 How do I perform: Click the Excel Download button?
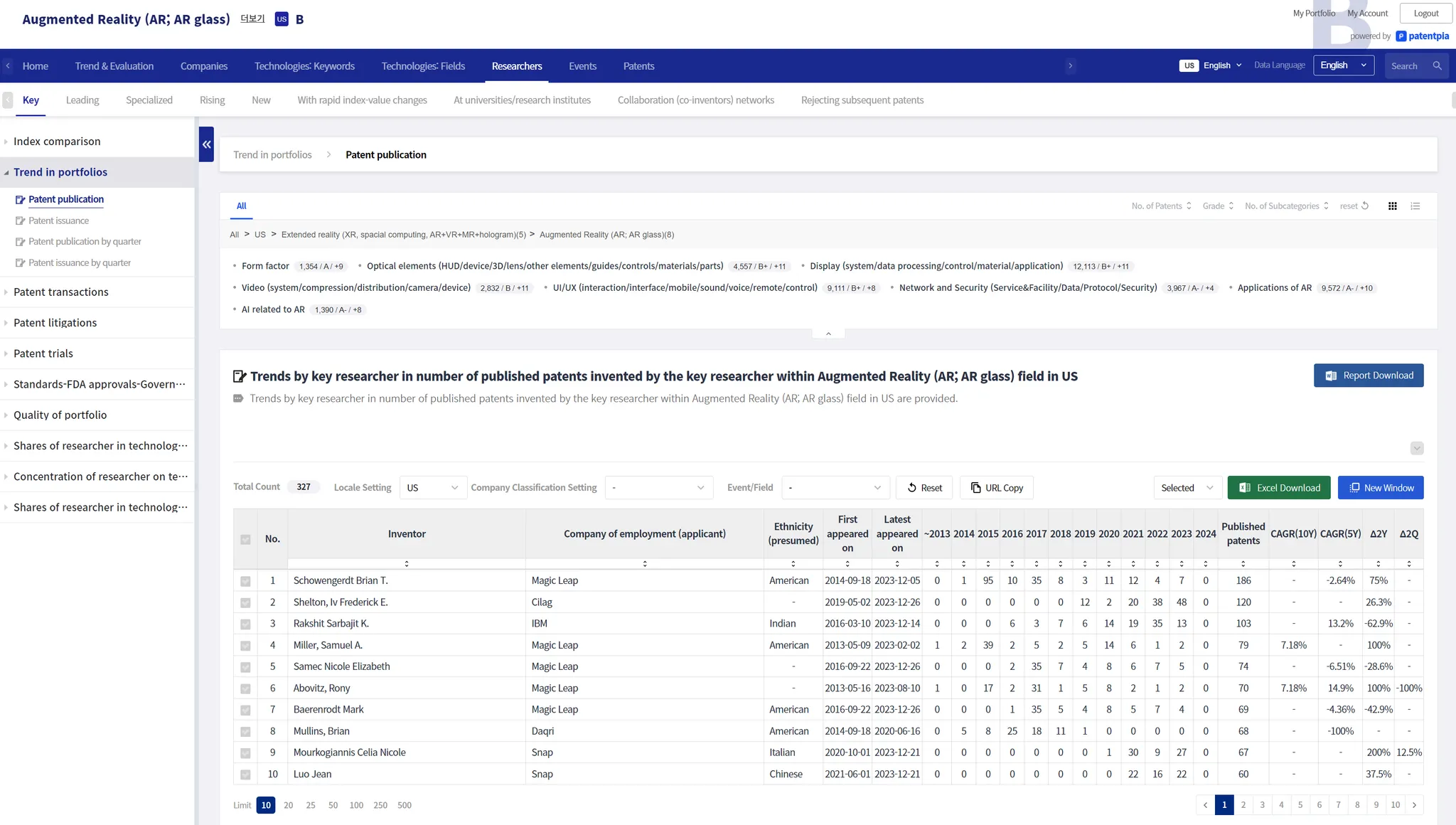(1278, 488)
